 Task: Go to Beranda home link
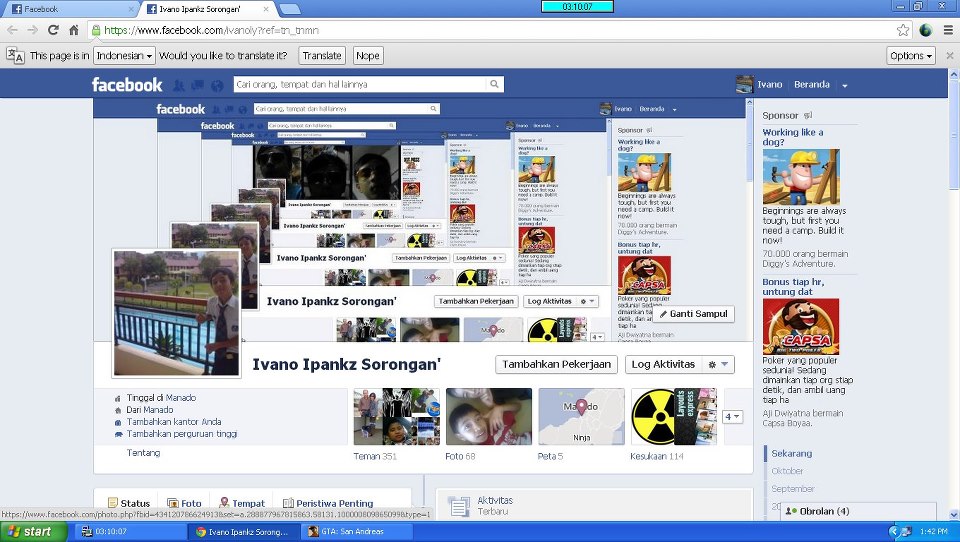coord(812,85)
